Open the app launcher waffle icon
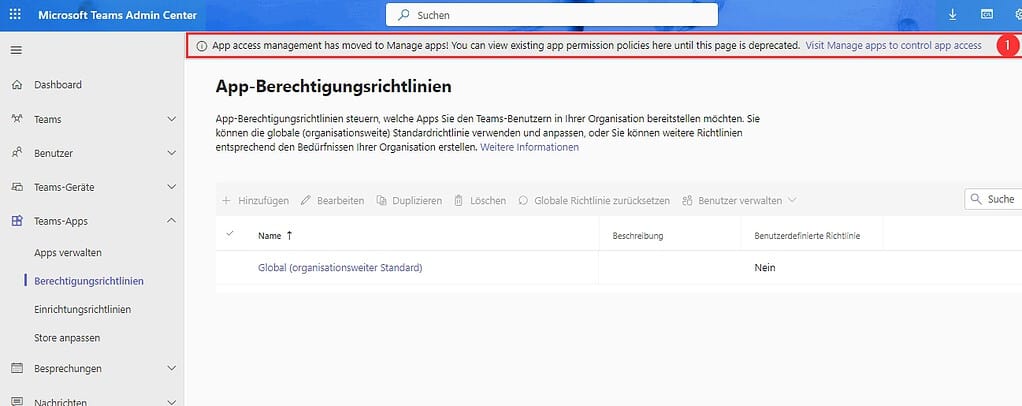This screenshot has height=406, width=1022. coord(15,14)
